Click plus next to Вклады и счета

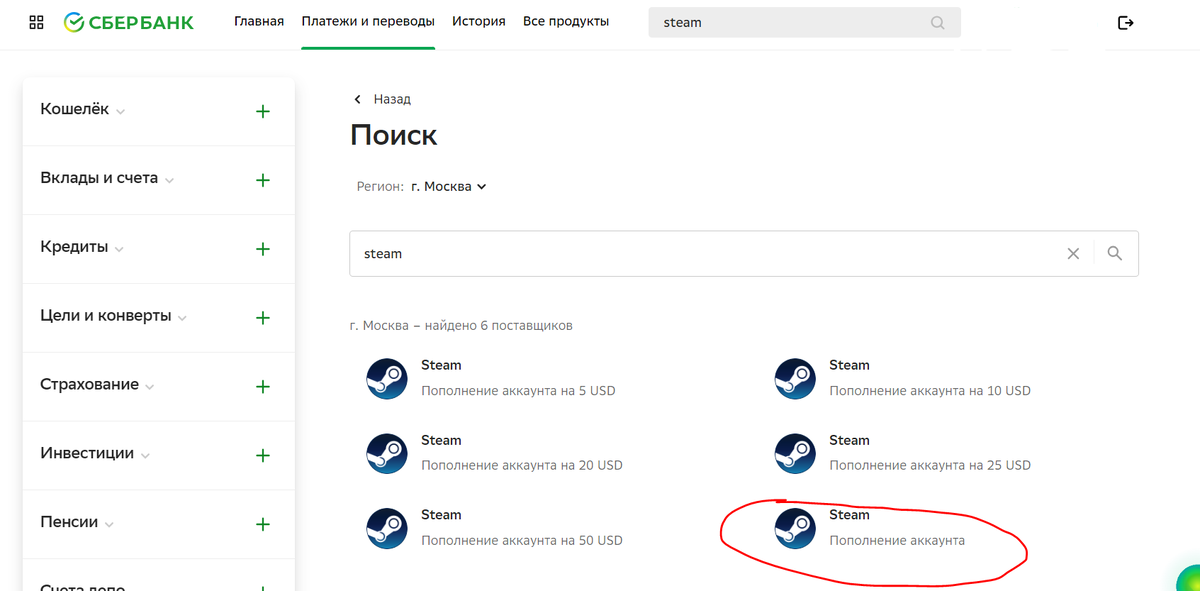tap(263, 180)
